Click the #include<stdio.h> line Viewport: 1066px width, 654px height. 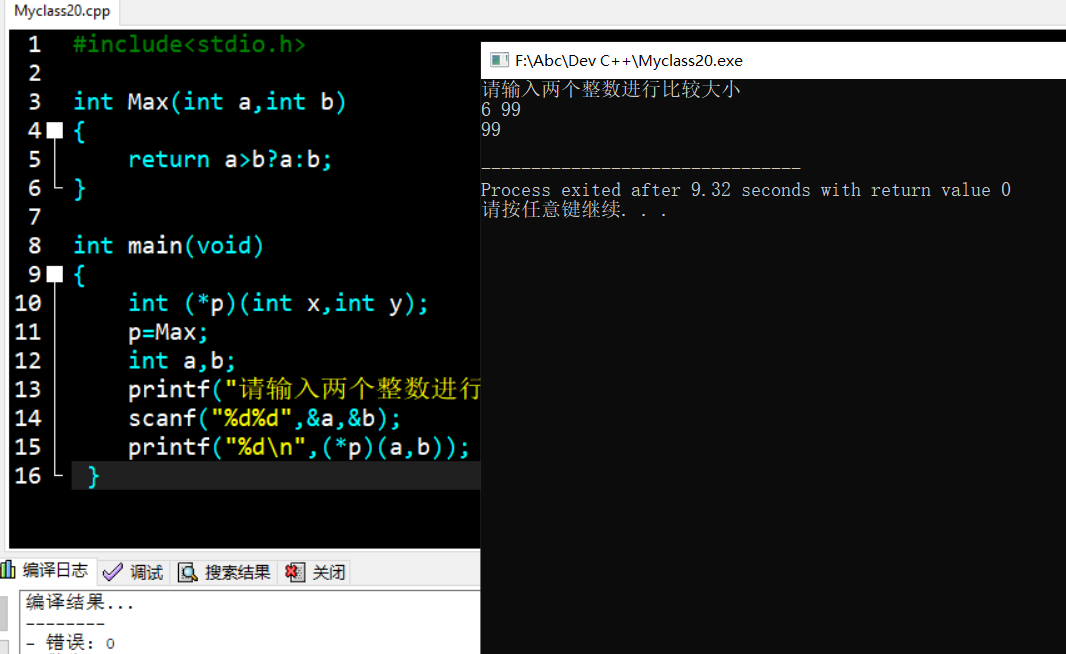coord(190,45)
